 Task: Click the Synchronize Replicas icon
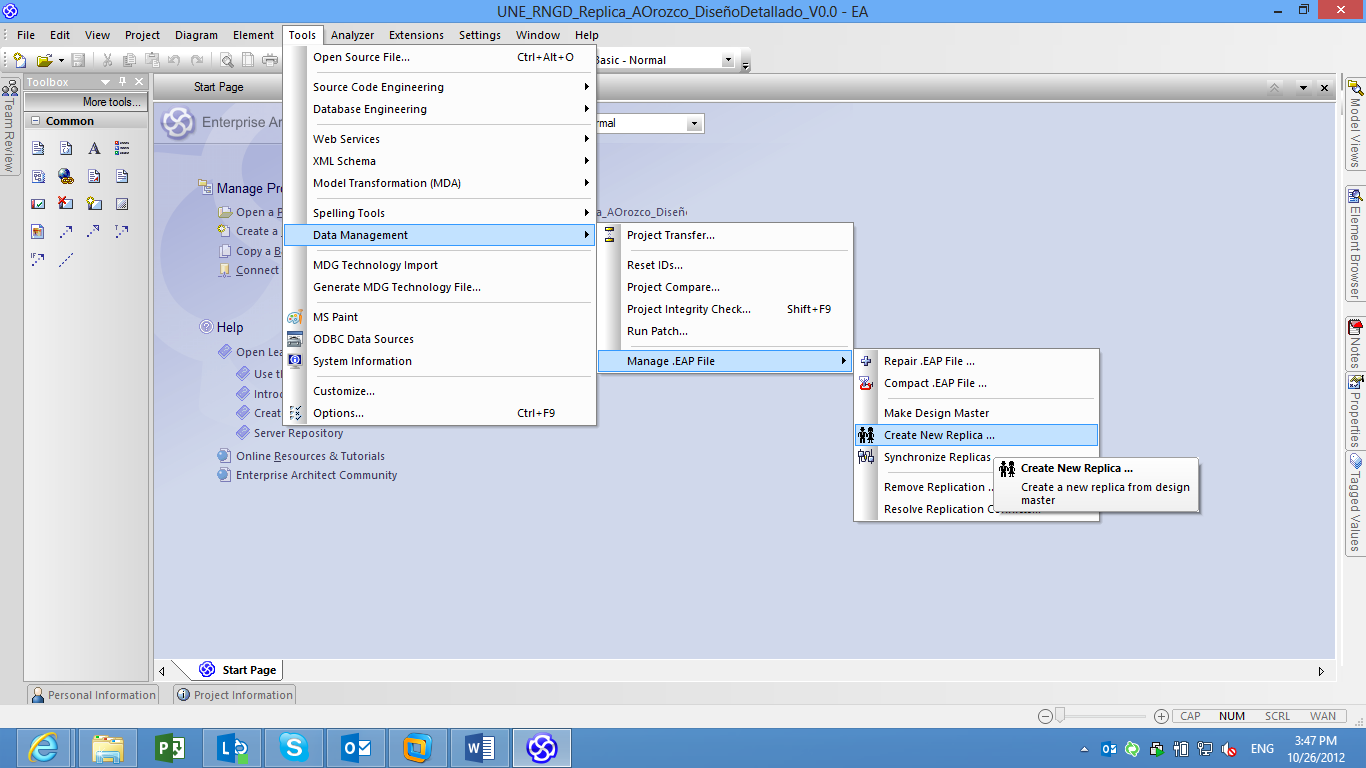(866, 457)
